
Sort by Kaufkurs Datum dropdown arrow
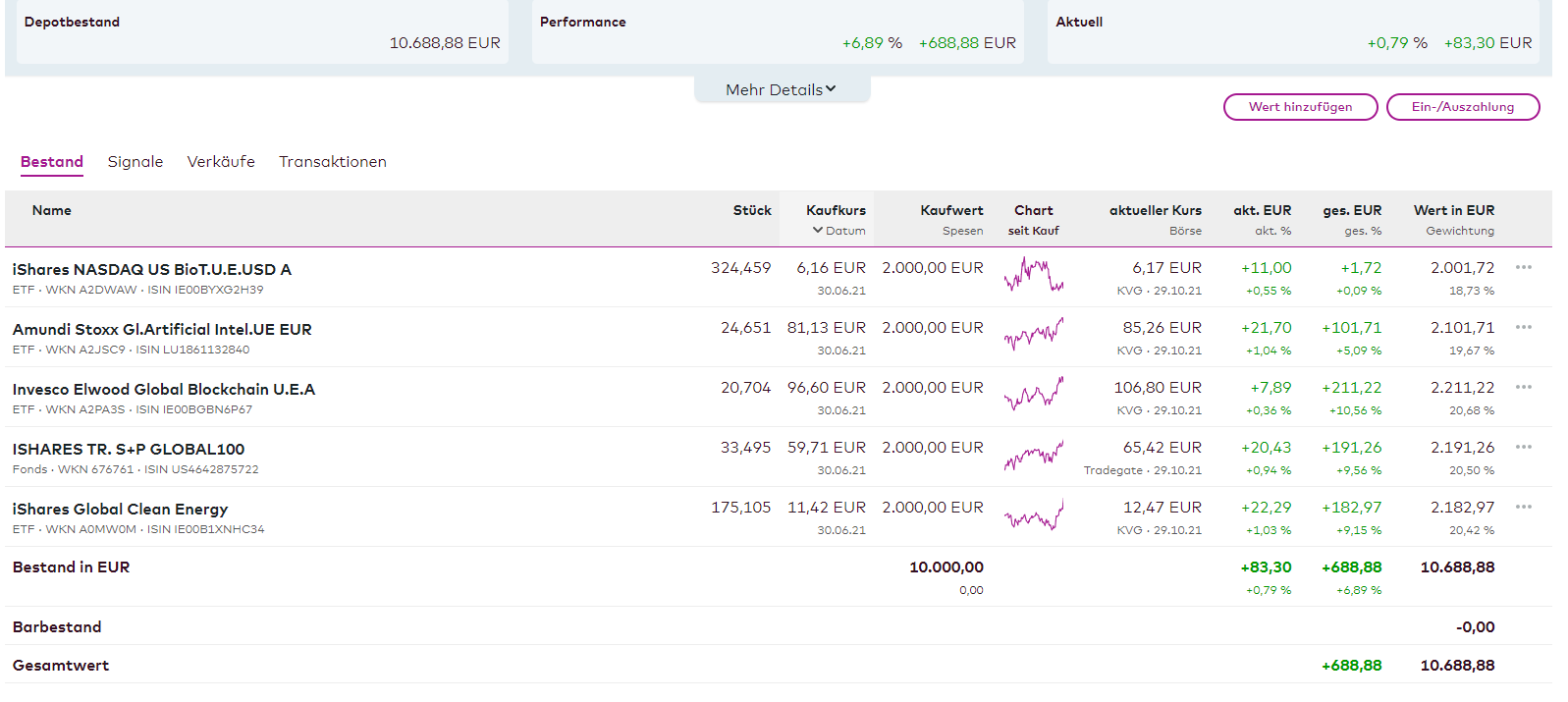click(818, 231)
